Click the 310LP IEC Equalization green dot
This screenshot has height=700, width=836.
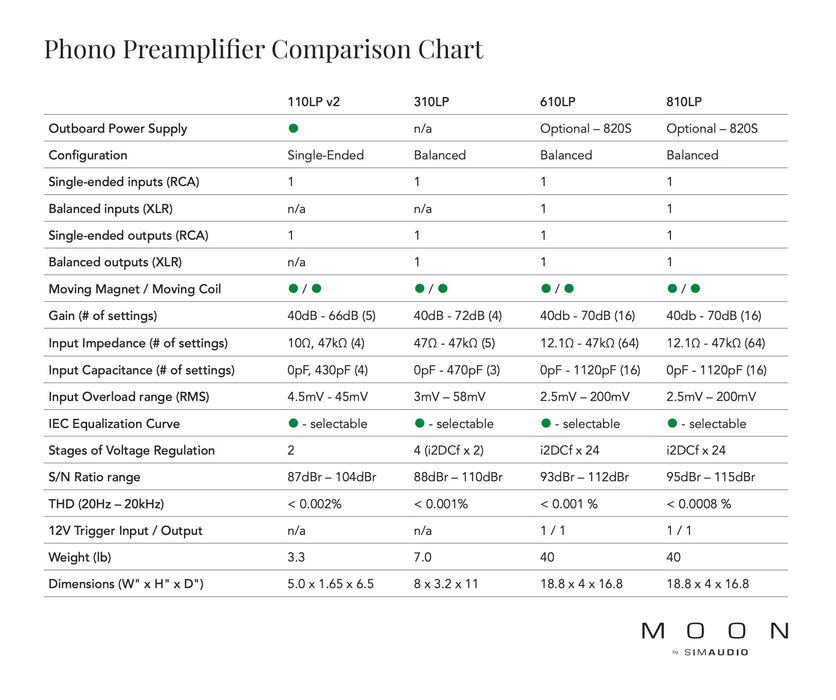point(419,423)
